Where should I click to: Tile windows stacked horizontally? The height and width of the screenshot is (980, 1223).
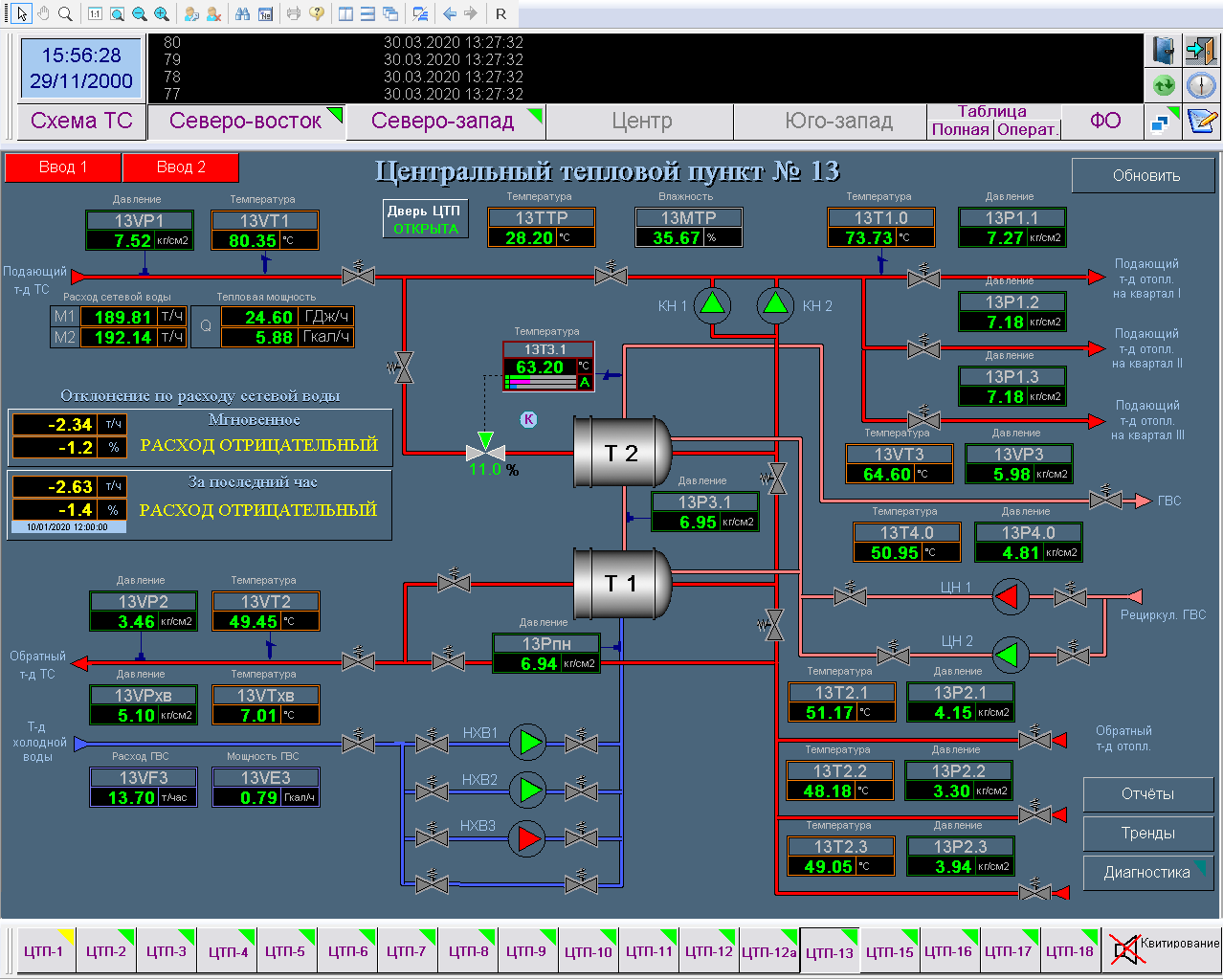pos(367,13)
